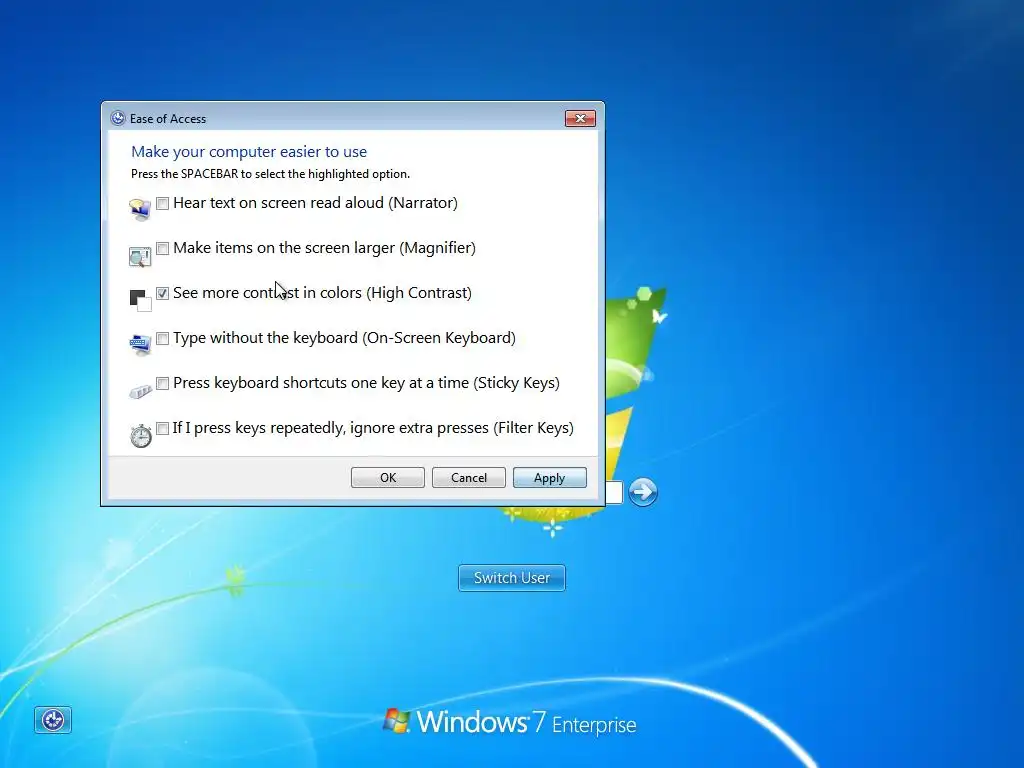Click the High Contrast black-white squares icon
Screen dimensions: 1024x768
point(140,300)
